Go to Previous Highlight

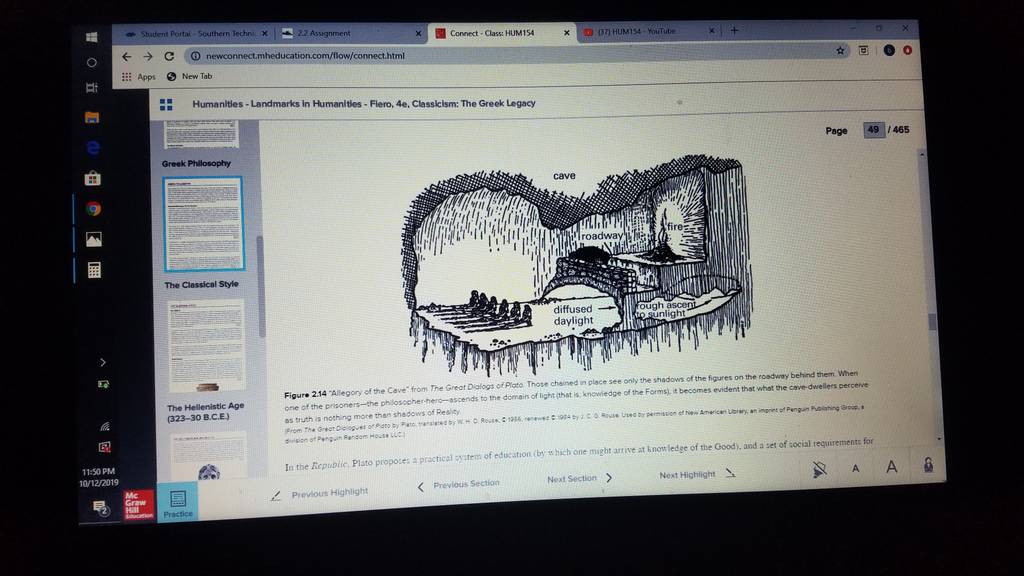(321, 494)
